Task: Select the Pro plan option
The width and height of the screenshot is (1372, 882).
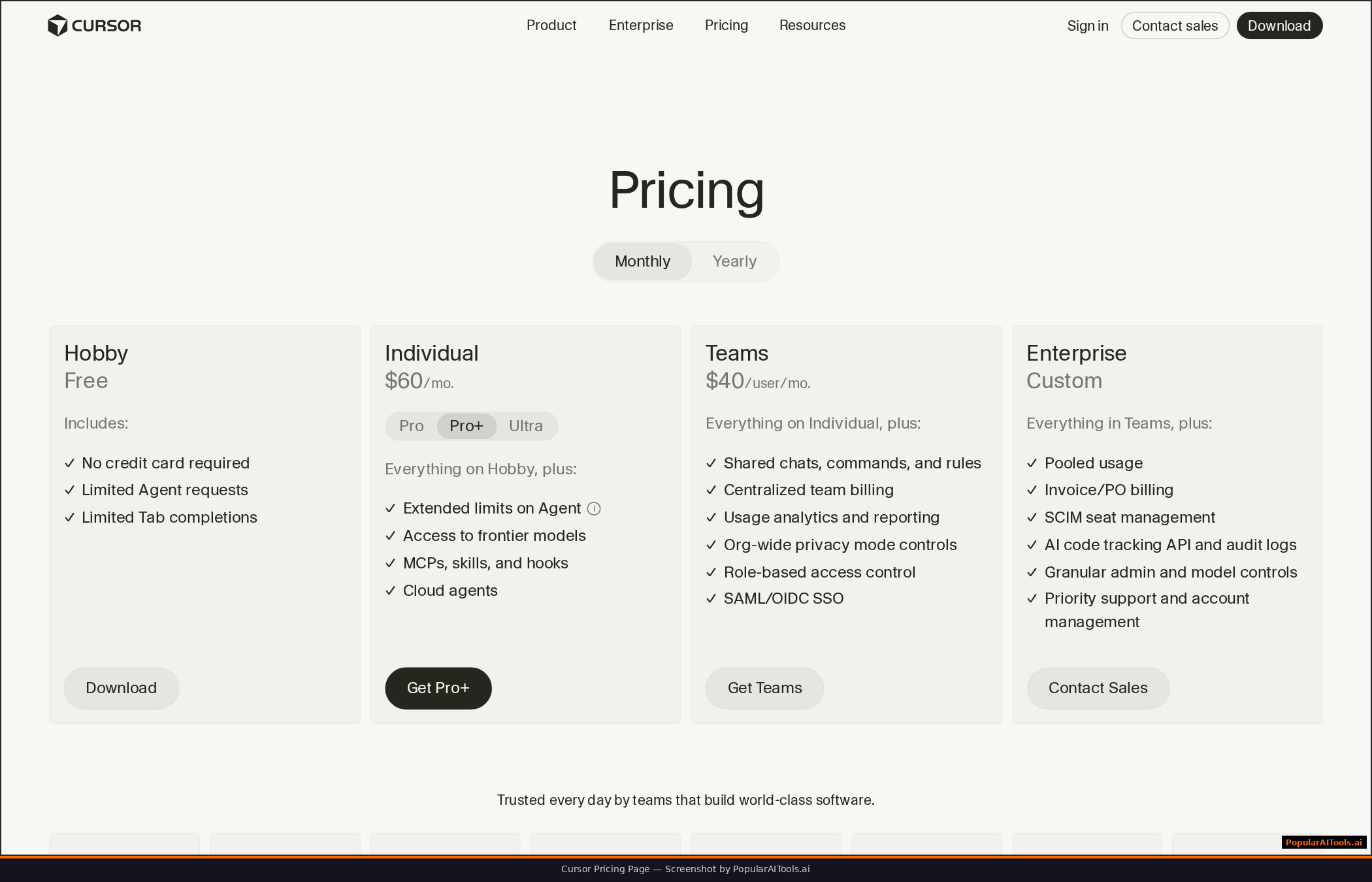Action: tap(410, 426)
